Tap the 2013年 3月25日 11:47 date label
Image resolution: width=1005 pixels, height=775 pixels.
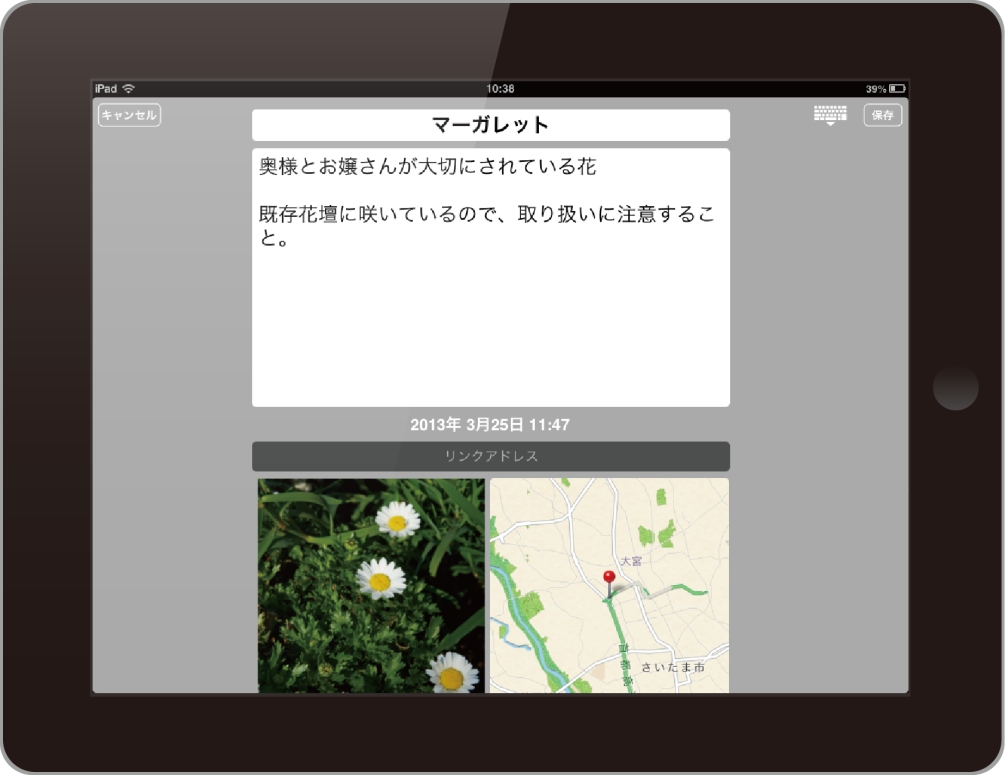click(x=490, y=425)
